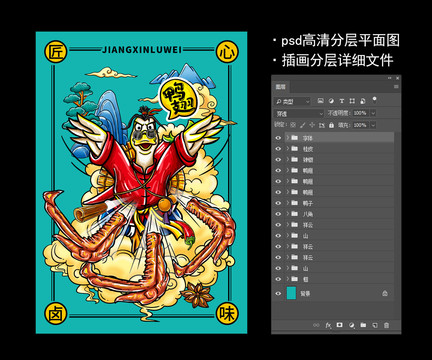The width and height of the screenshot is (432, 360).
Task: Open the layer filter type dropdown
Action: (292, 101)
